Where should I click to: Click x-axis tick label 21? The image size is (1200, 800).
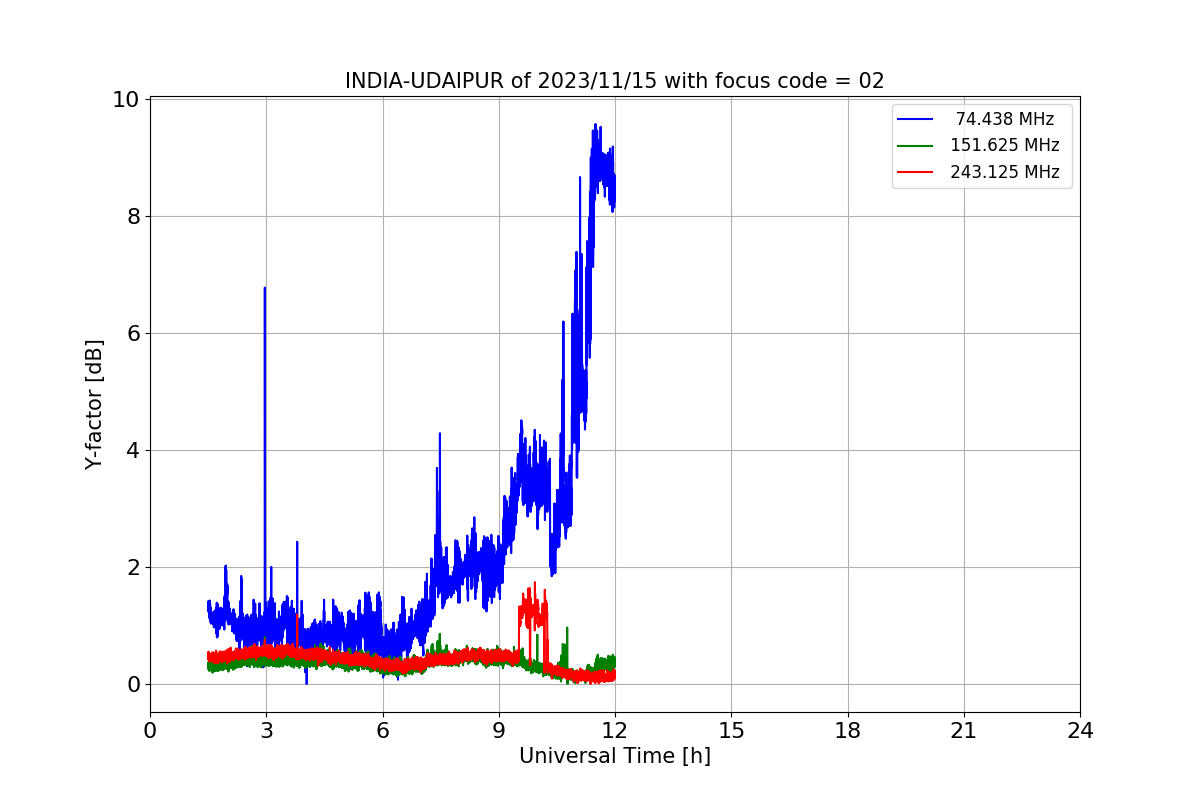964,731
